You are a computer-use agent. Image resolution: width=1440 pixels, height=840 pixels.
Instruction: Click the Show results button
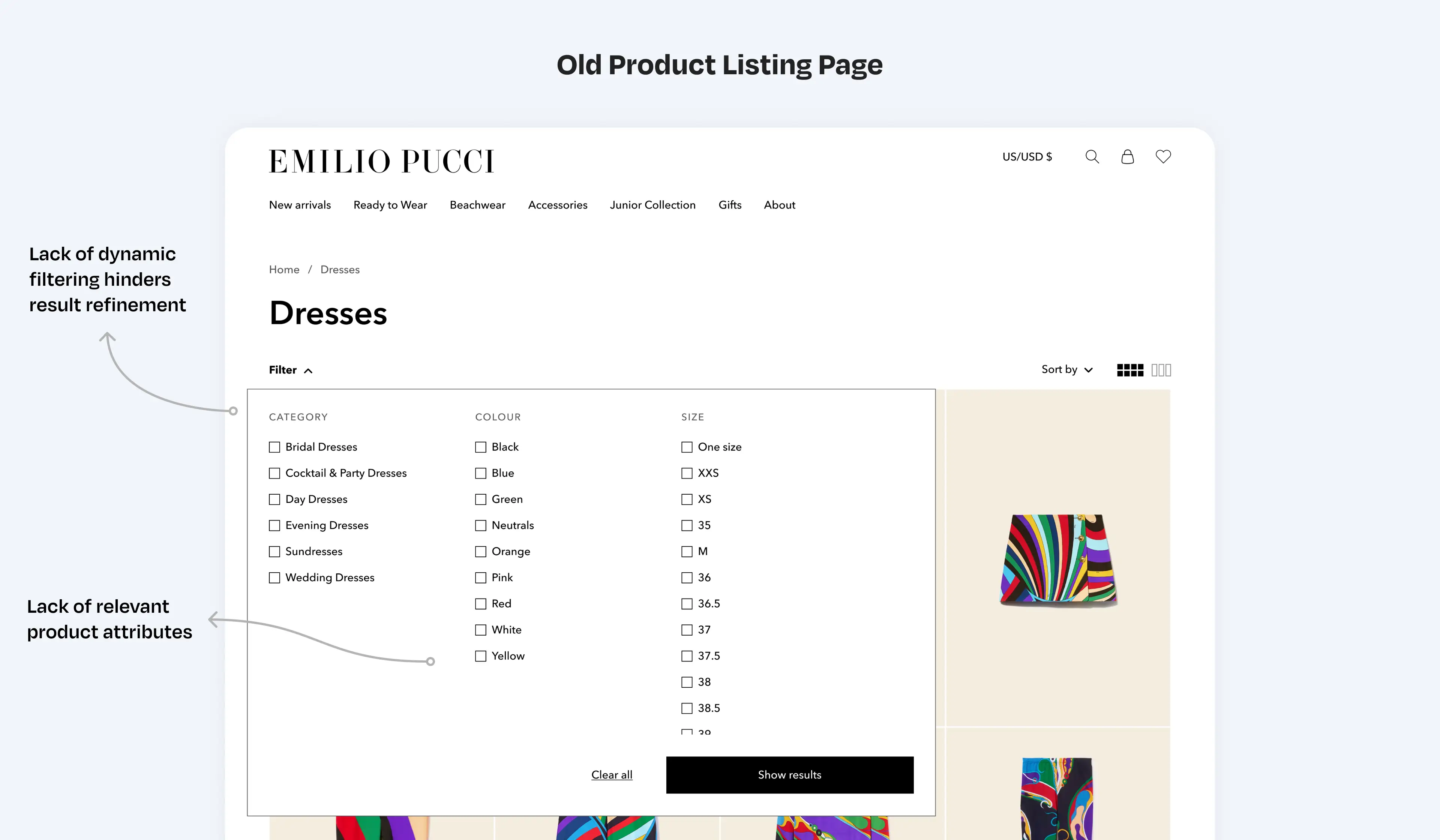coord(789,775)
